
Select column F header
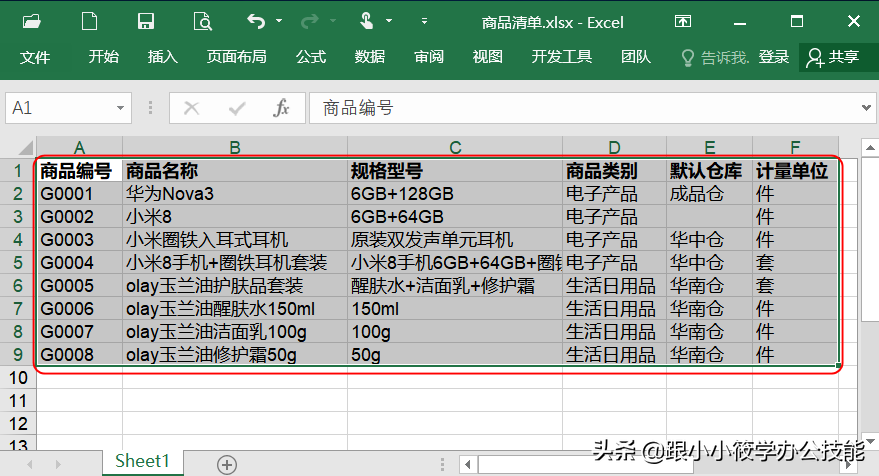(x=795, y=147)
